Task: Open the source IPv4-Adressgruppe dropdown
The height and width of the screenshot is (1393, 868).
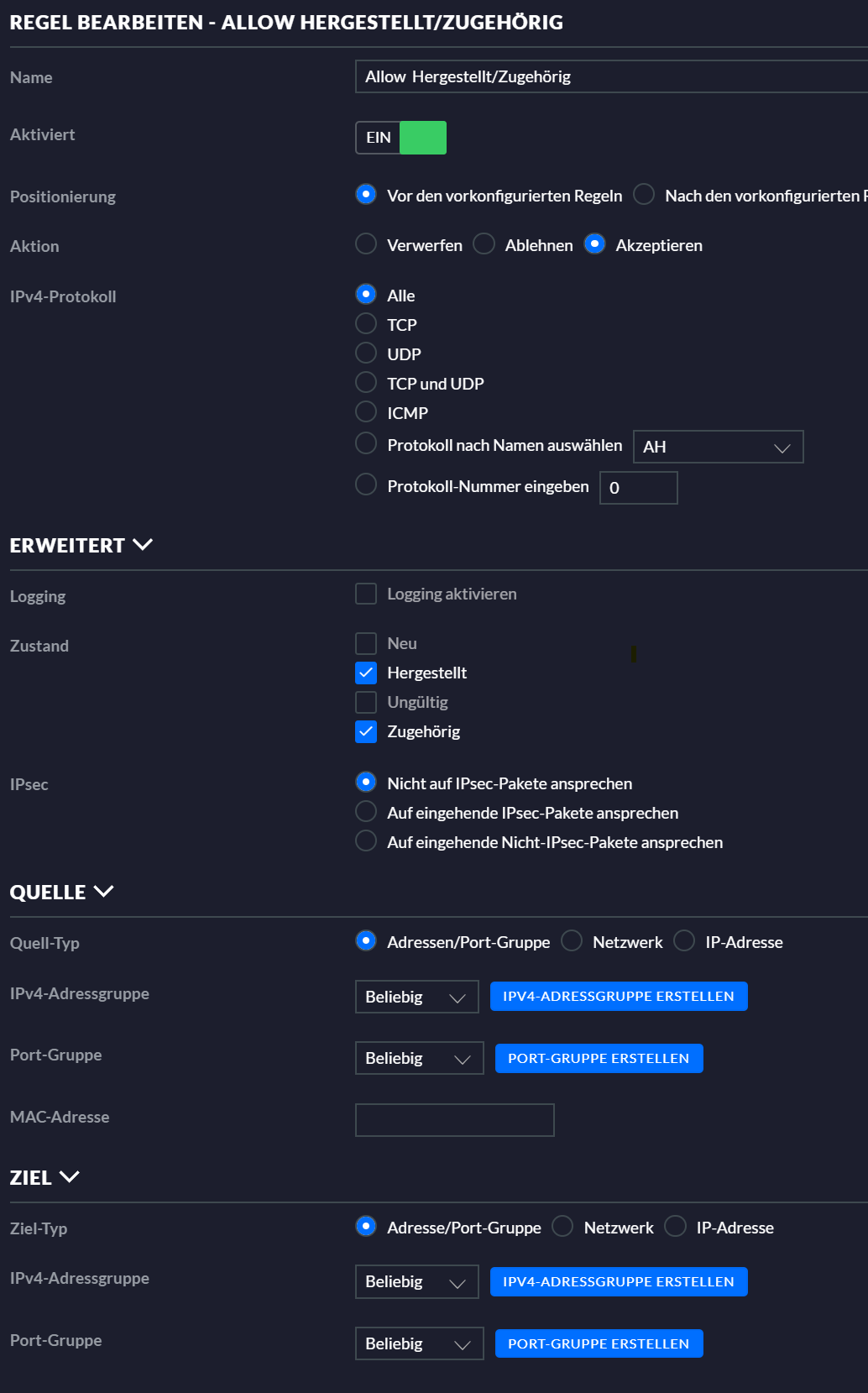Action: pos(416,997)
